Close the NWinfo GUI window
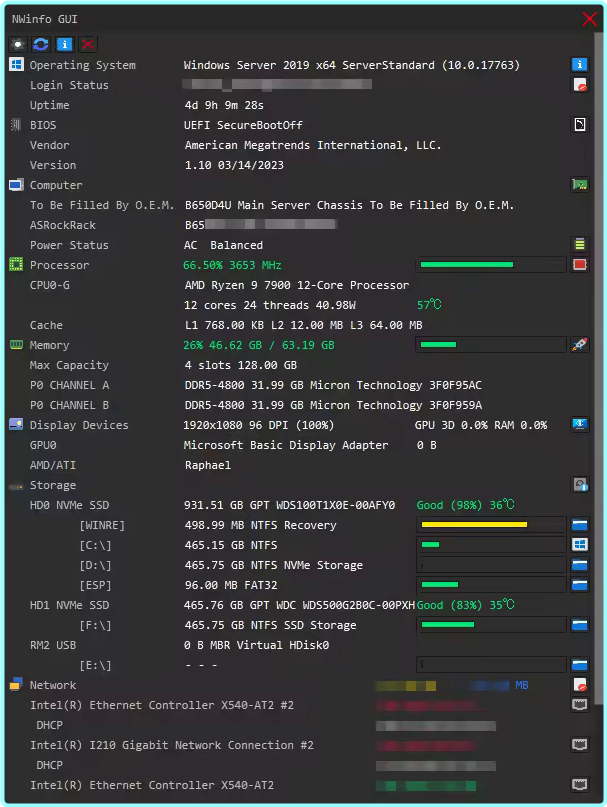The image size is (607, 807). point(589,19)
